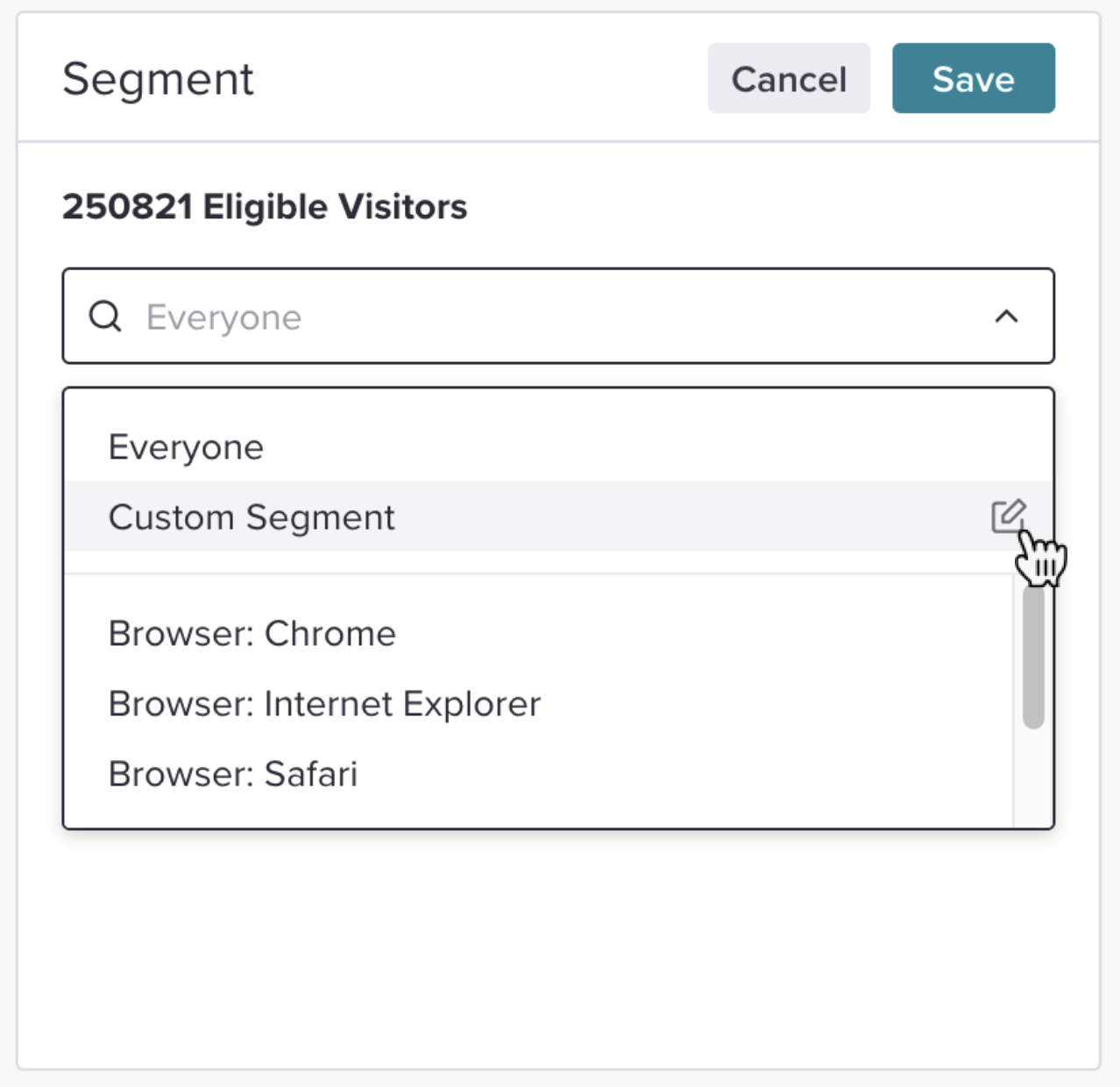Image resolution: width=1120 pixels, height=1087 pixels.
Task: Click the 250821 Eligible Visitors heading
Action: [265, 207]
